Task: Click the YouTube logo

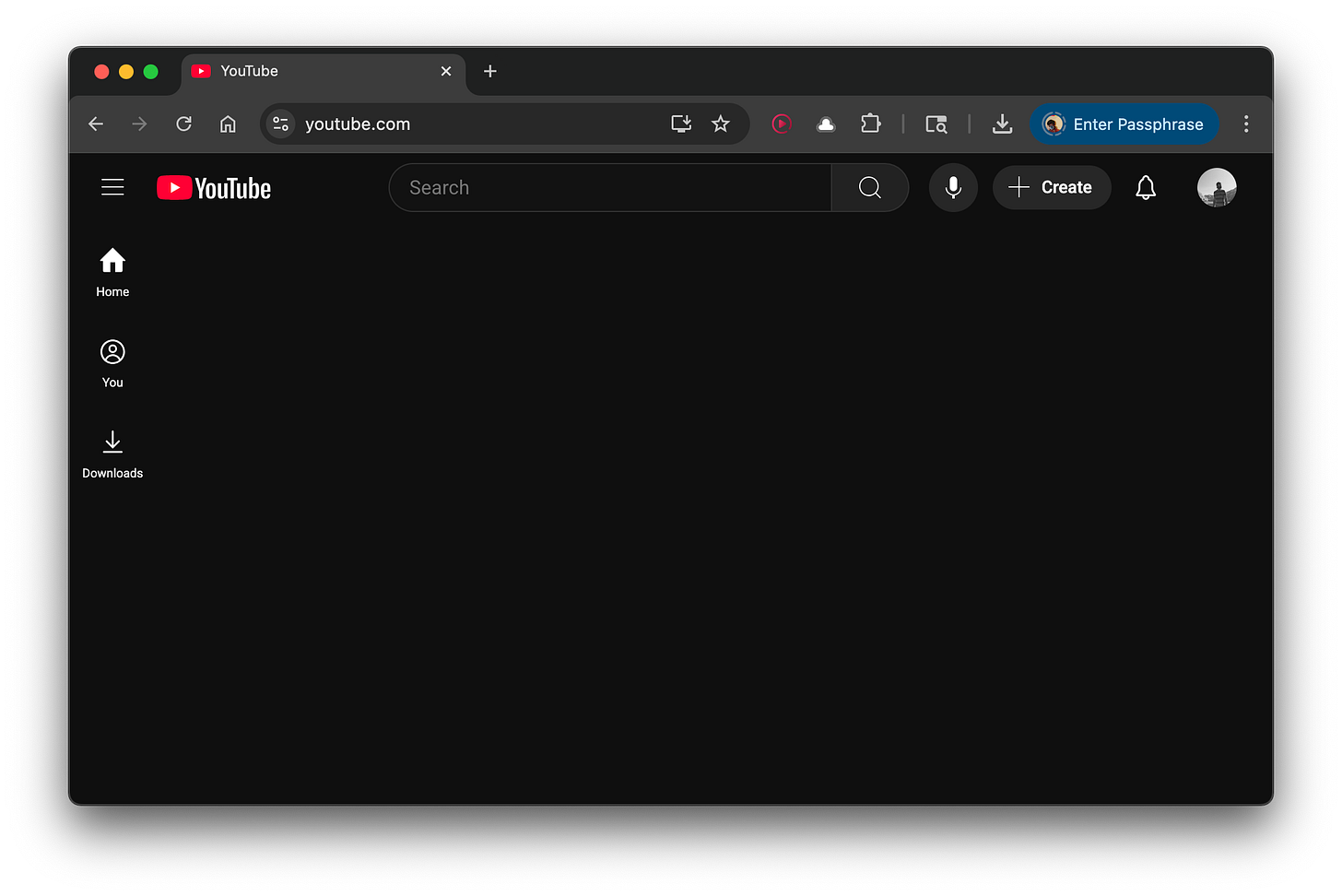Action: coord(214,188)
